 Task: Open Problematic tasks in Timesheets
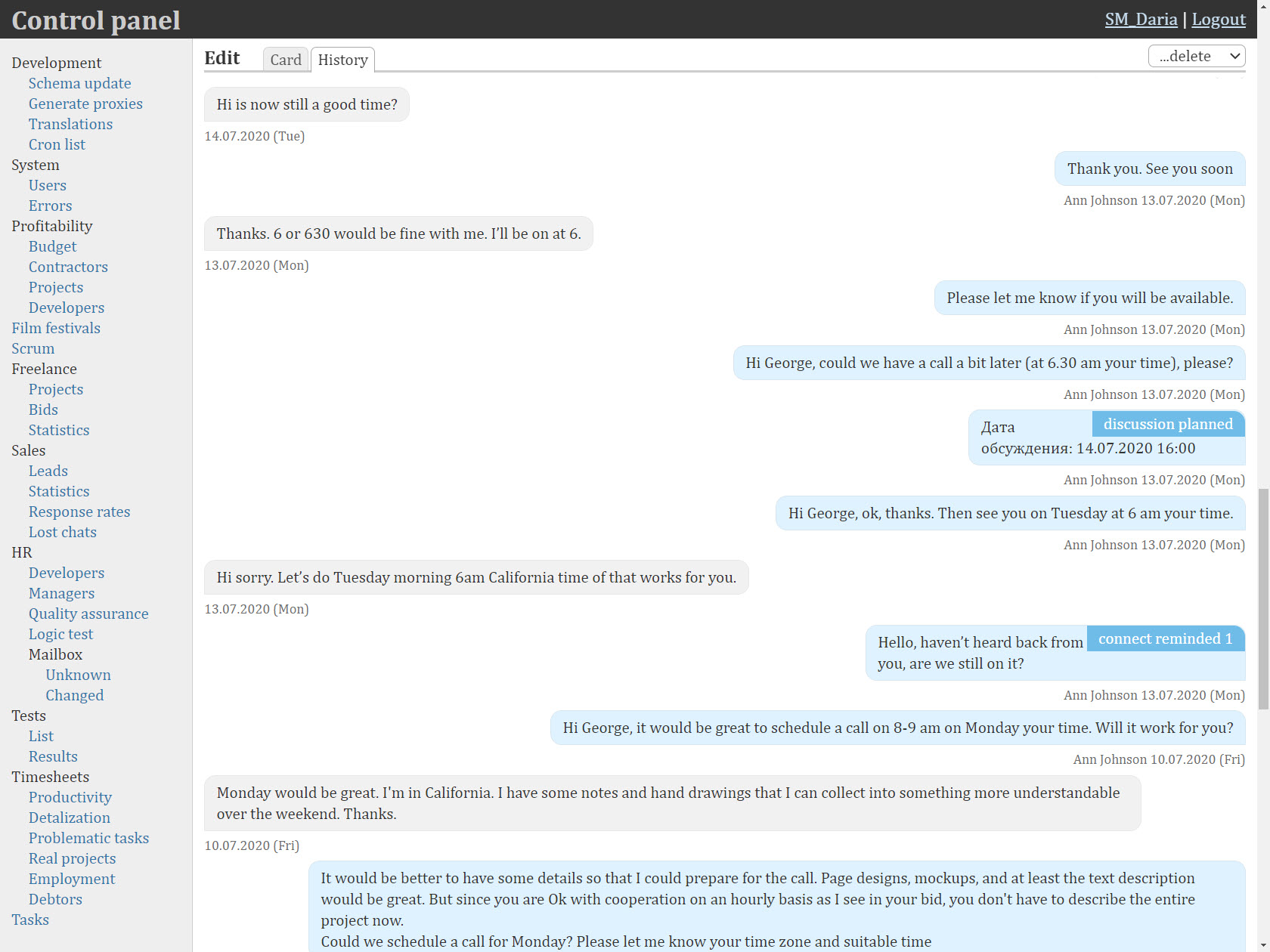coord(88,838)
